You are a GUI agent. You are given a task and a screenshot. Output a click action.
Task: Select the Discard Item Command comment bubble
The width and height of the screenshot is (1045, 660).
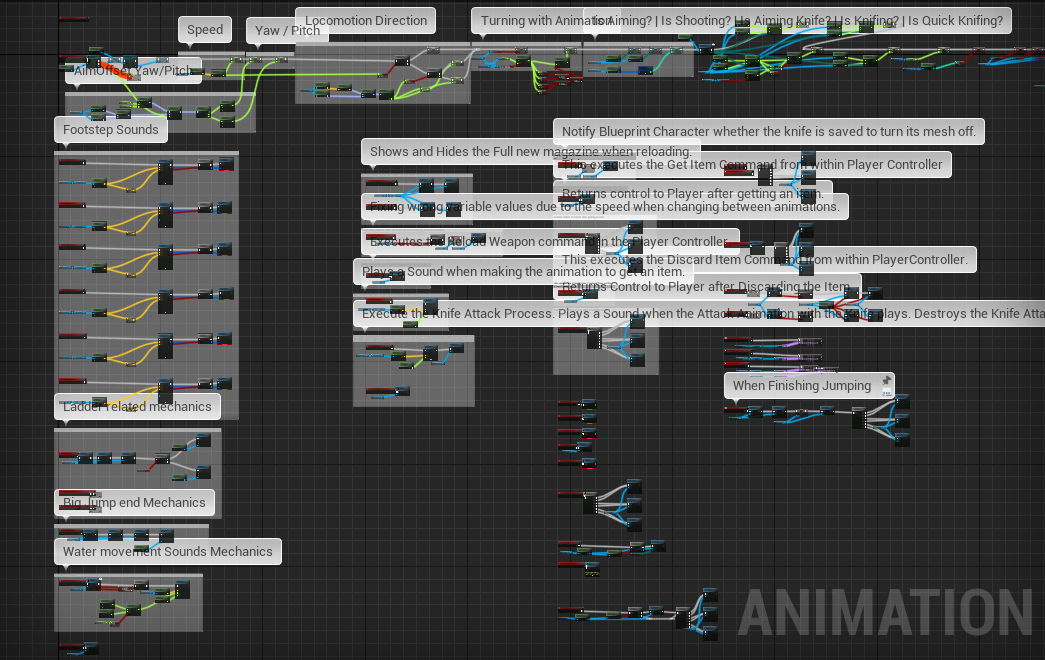(764, 260)
